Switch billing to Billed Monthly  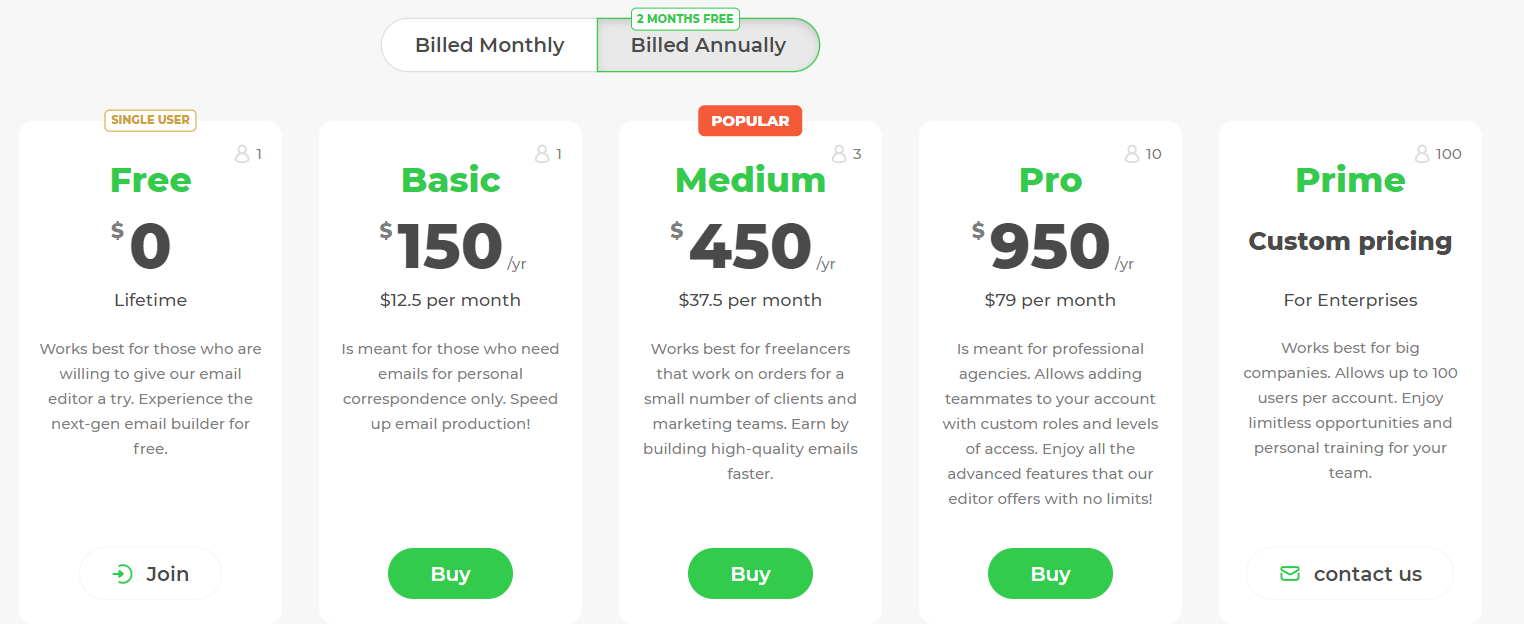pyautogui.click(x=489, y=45)
